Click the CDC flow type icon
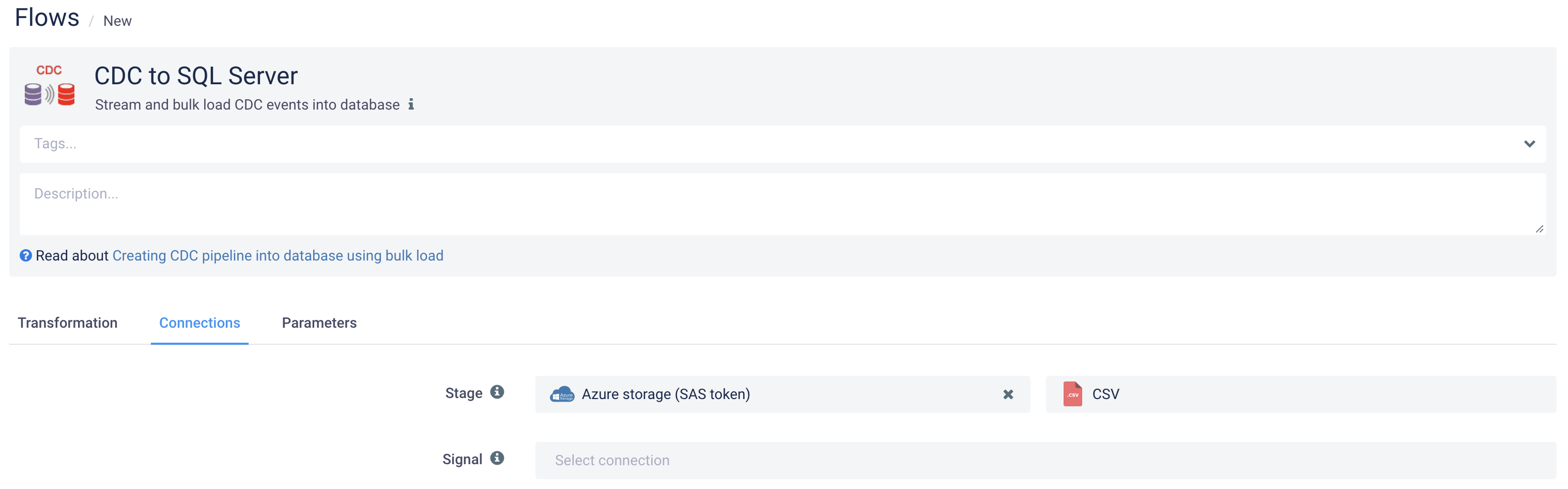Image resolution: width=1568 pixels, height=489 pixels. (49, 86)
